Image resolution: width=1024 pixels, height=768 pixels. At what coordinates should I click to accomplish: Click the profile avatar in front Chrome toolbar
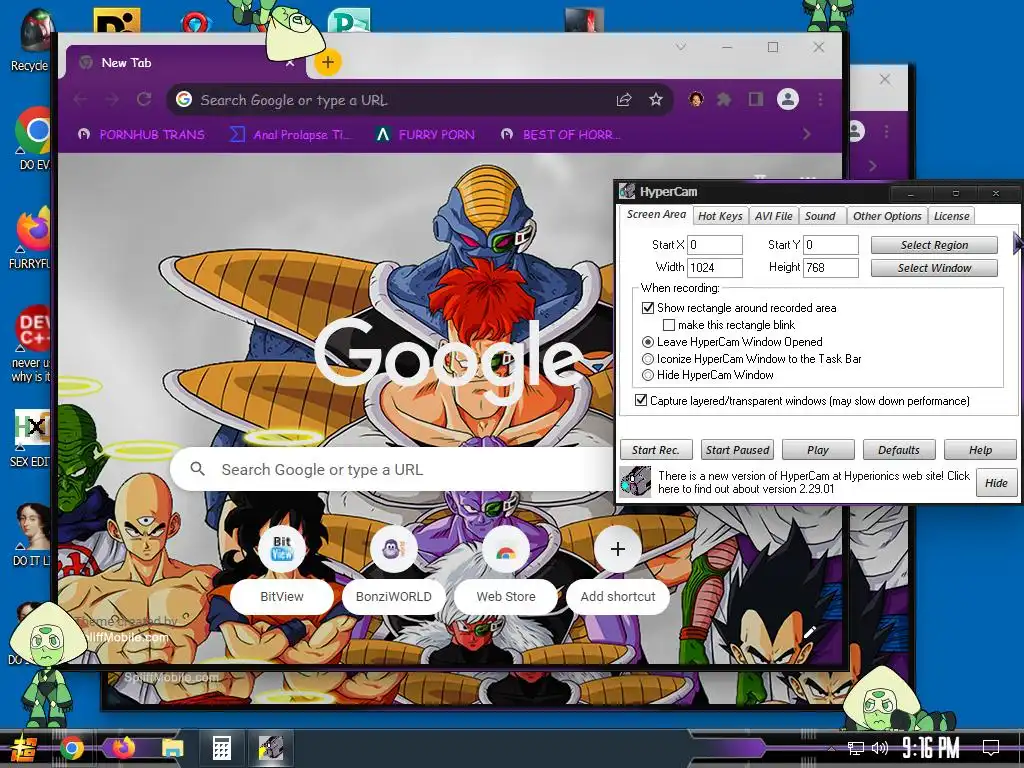(x=788, y=99)
